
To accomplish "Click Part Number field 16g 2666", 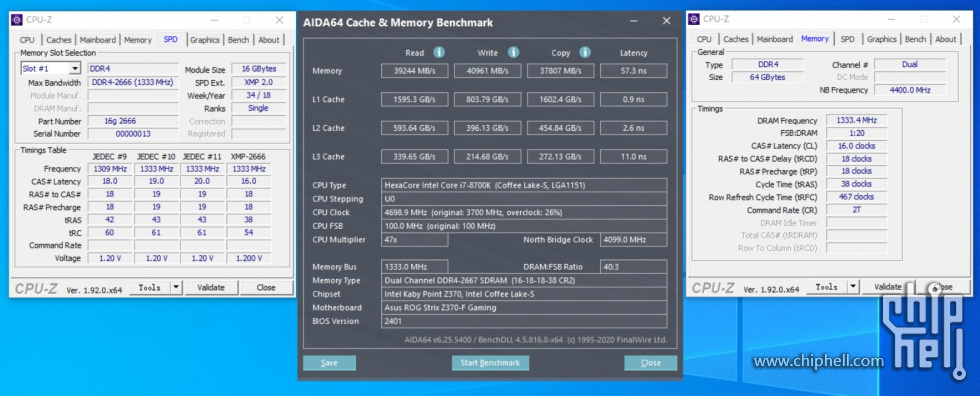I will tap(133, 121).
